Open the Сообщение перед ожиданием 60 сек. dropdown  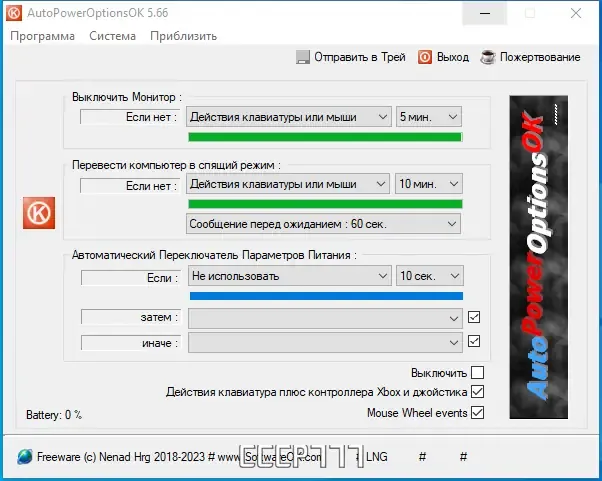click(x=323, y=224)
